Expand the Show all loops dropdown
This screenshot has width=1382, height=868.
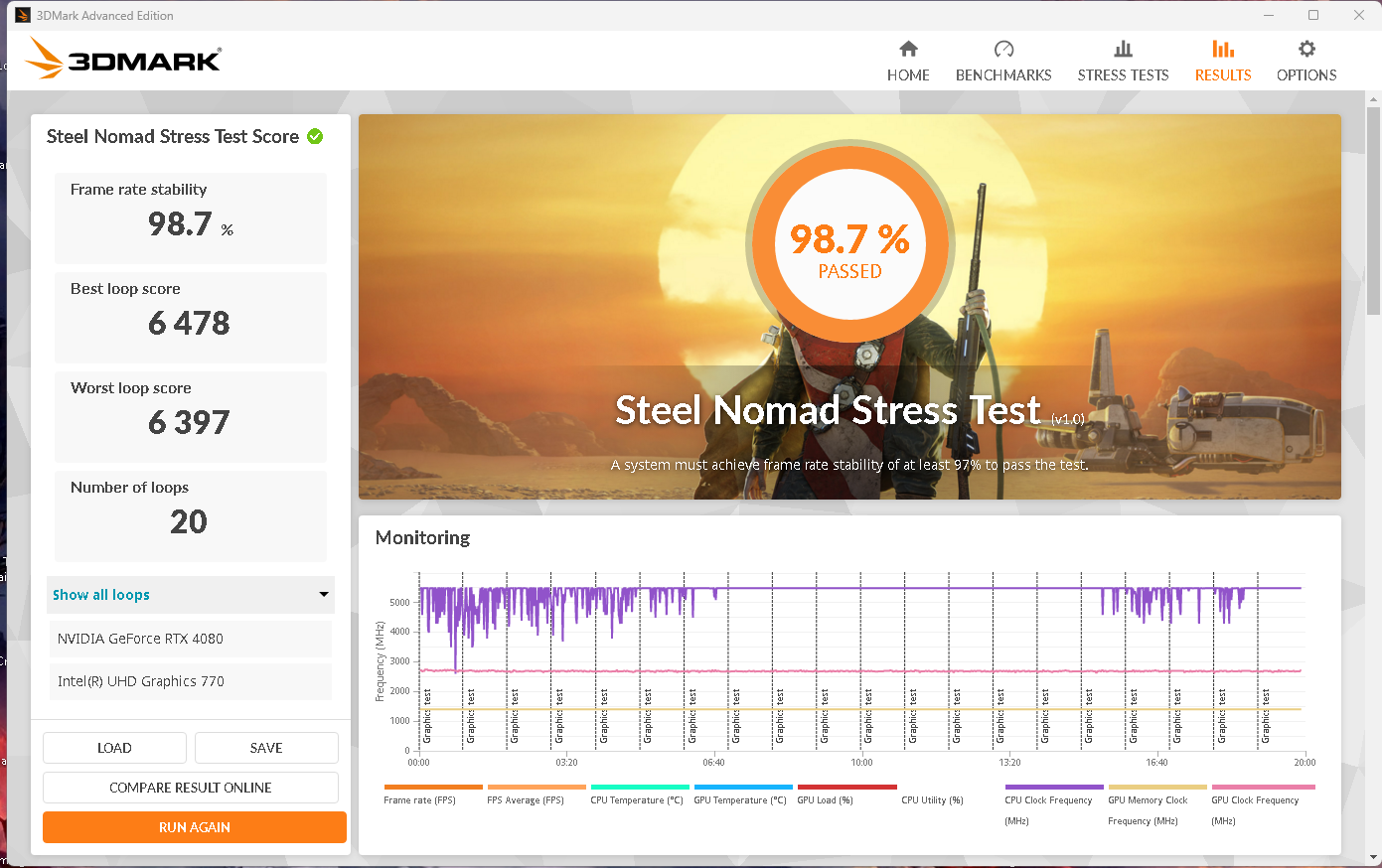tap(191, 595)
